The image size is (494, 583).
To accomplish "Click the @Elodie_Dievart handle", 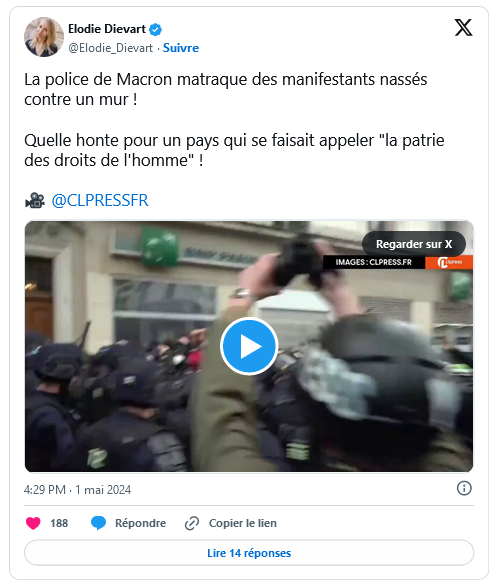I will 110,48.
